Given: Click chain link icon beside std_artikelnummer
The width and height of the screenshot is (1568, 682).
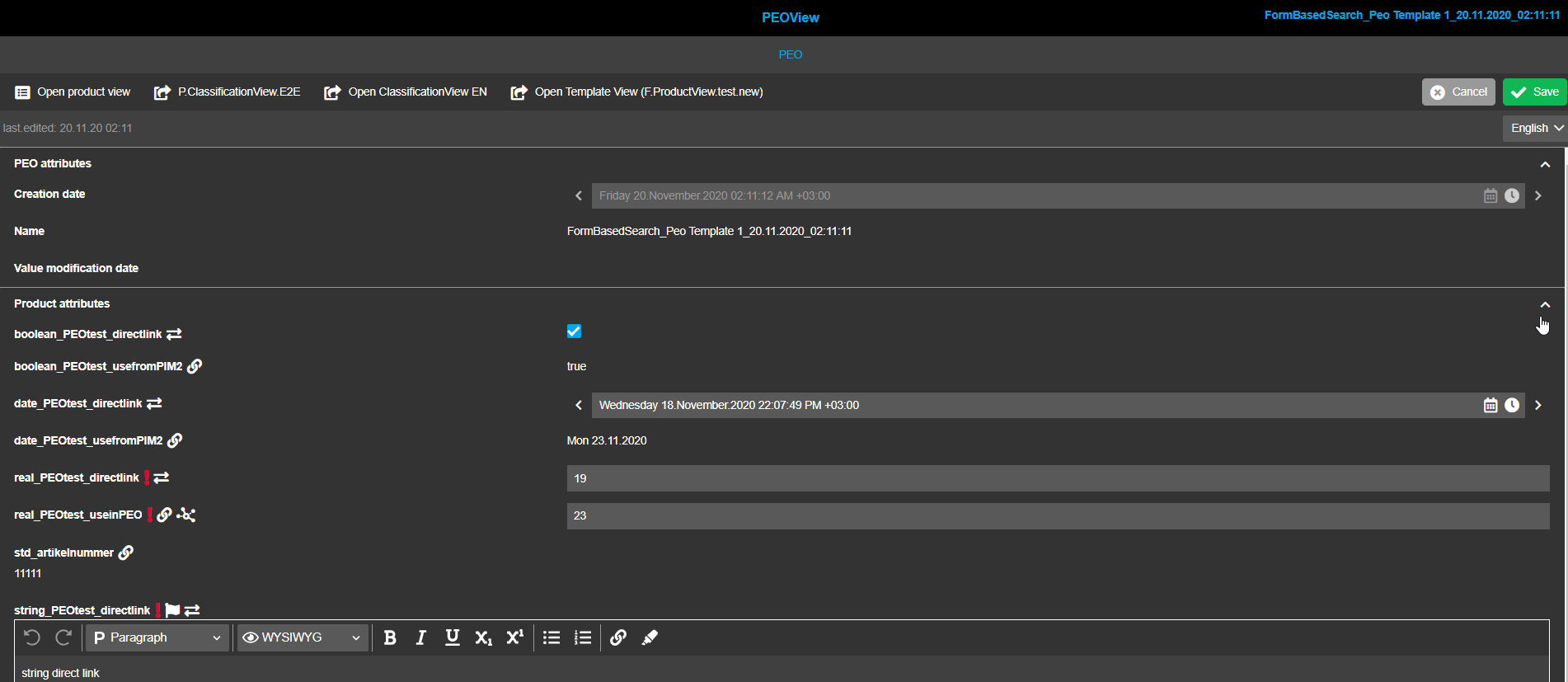Looking at the screenshot, I should click(126, 553).
